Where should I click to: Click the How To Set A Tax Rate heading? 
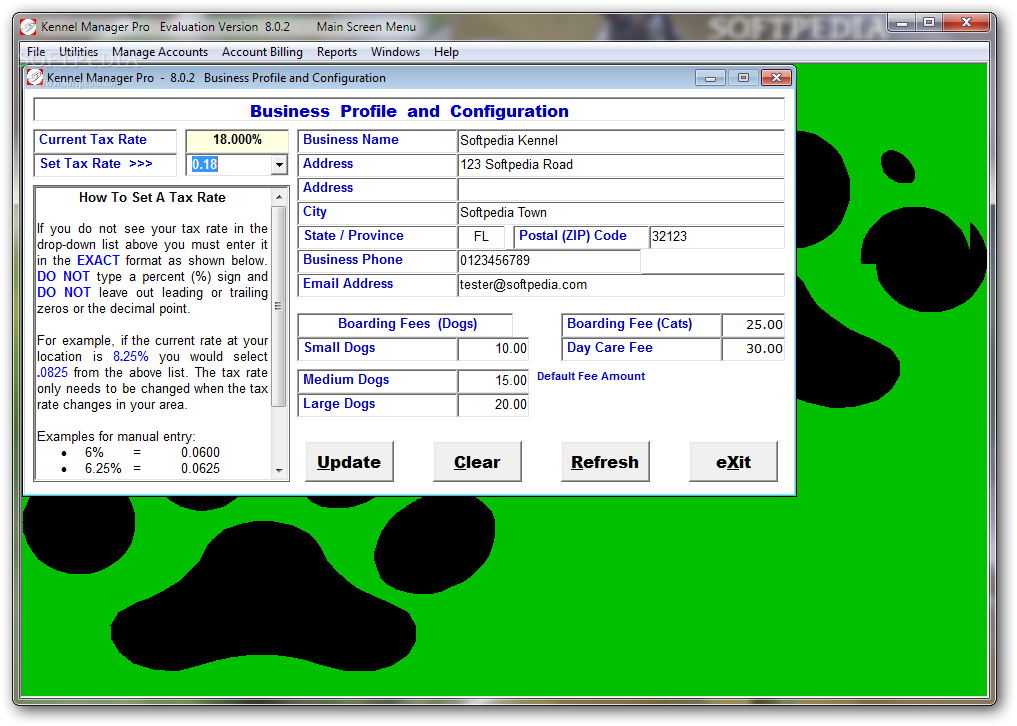click(x=152, y=197)
